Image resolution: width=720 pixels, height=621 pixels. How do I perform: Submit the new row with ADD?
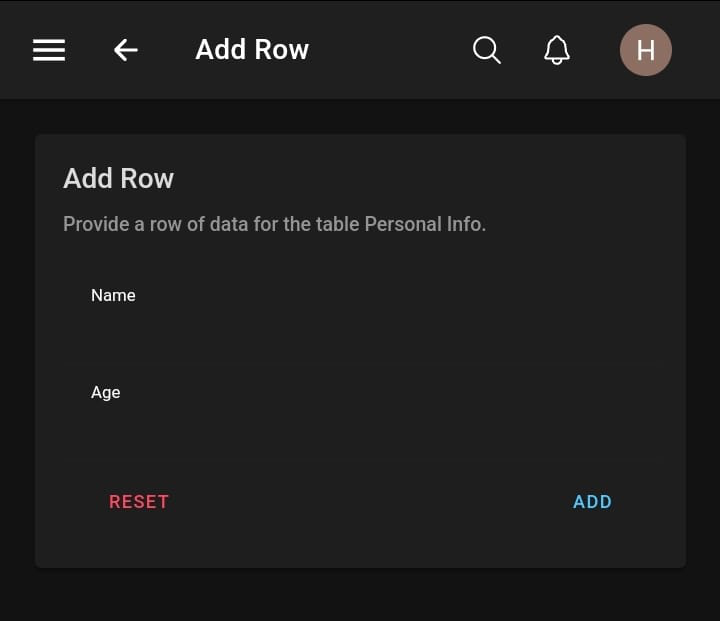click(592, 502)
